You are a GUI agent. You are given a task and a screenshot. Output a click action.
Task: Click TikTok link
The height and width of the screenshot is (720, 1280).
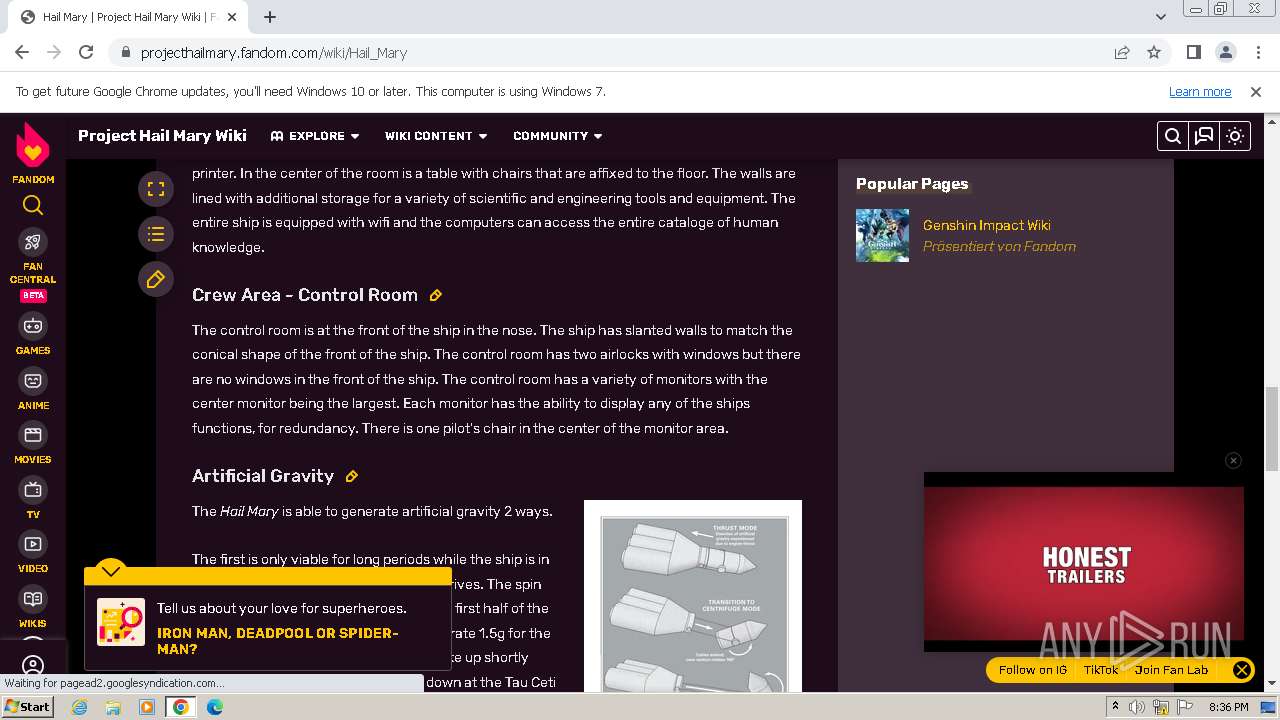click(1101, 670)
